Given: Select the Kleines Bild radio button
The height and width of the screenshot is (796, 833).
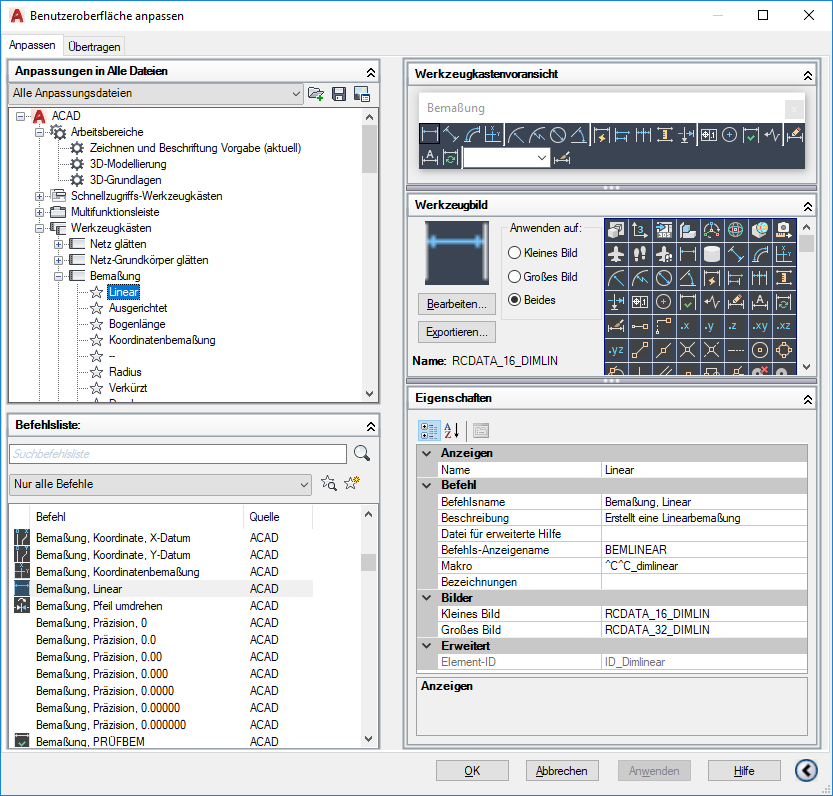Looking at the screenshot, I should 514,253.
